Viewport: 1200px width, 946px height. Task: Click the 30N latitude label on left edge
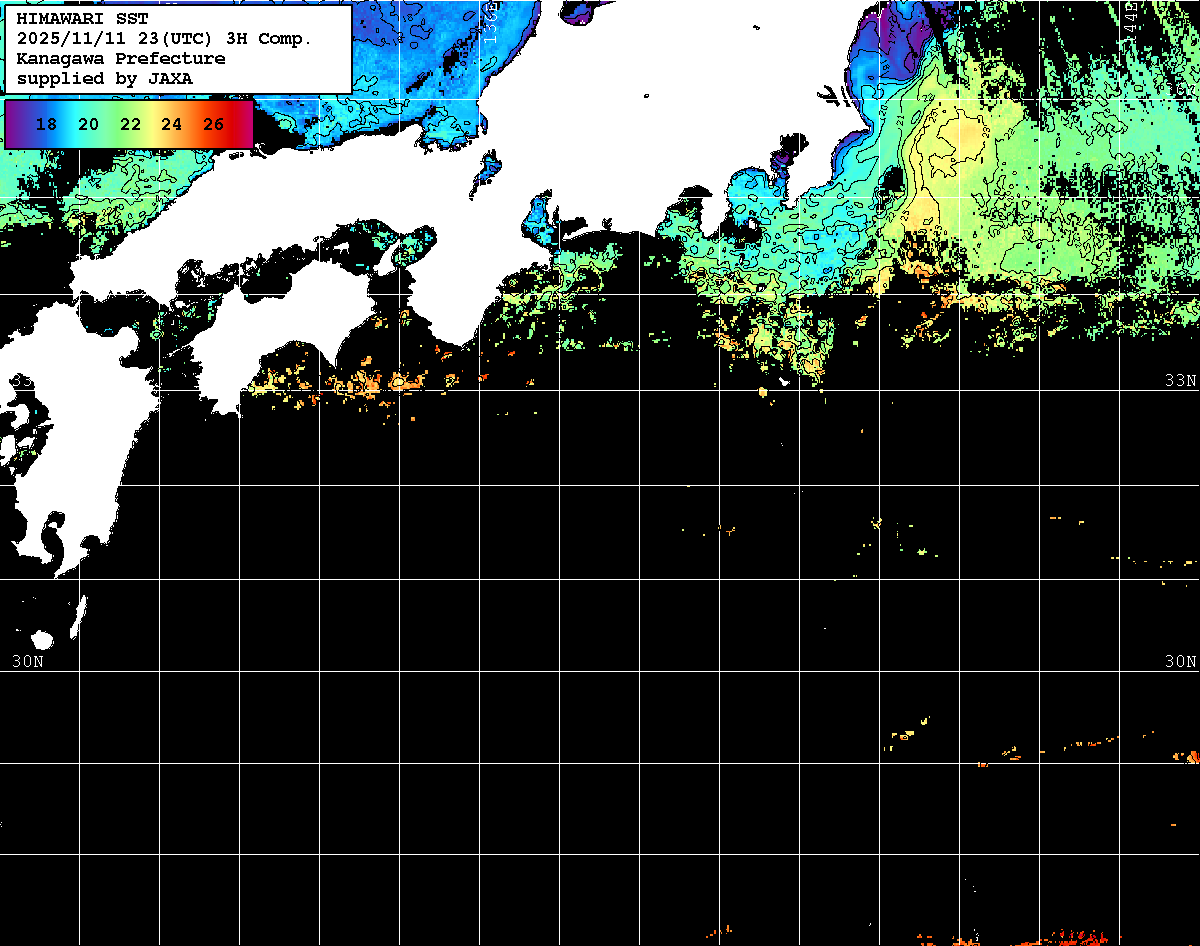click(28, 661)
